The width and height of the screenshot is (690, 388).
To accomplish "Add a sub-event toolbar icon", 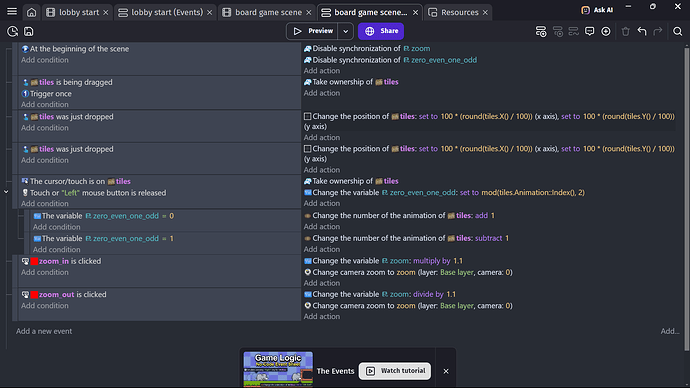I will 558,31.
